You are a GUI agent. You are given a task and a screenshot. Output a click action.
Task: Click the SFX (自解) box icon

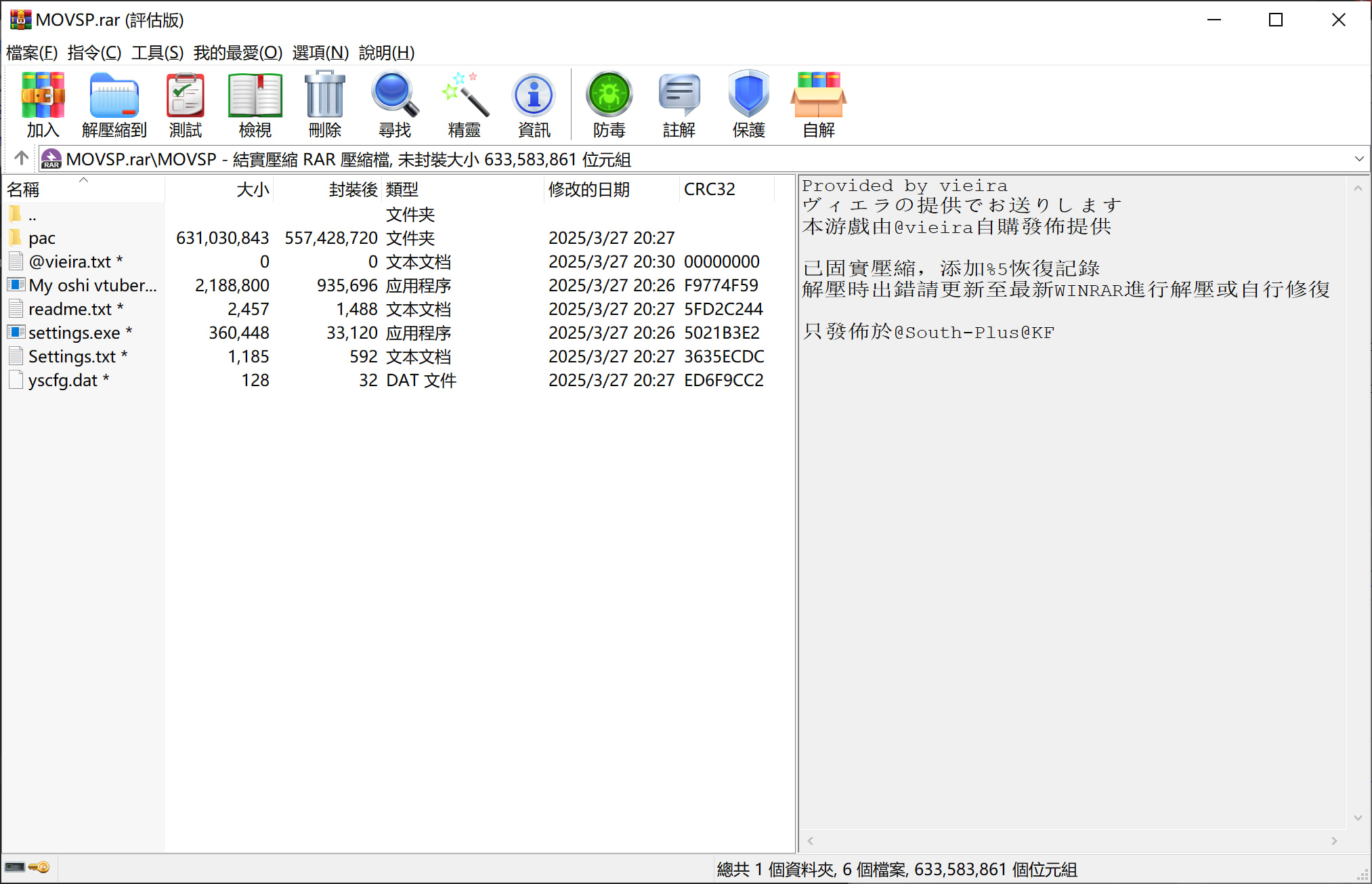pos(818,104)
